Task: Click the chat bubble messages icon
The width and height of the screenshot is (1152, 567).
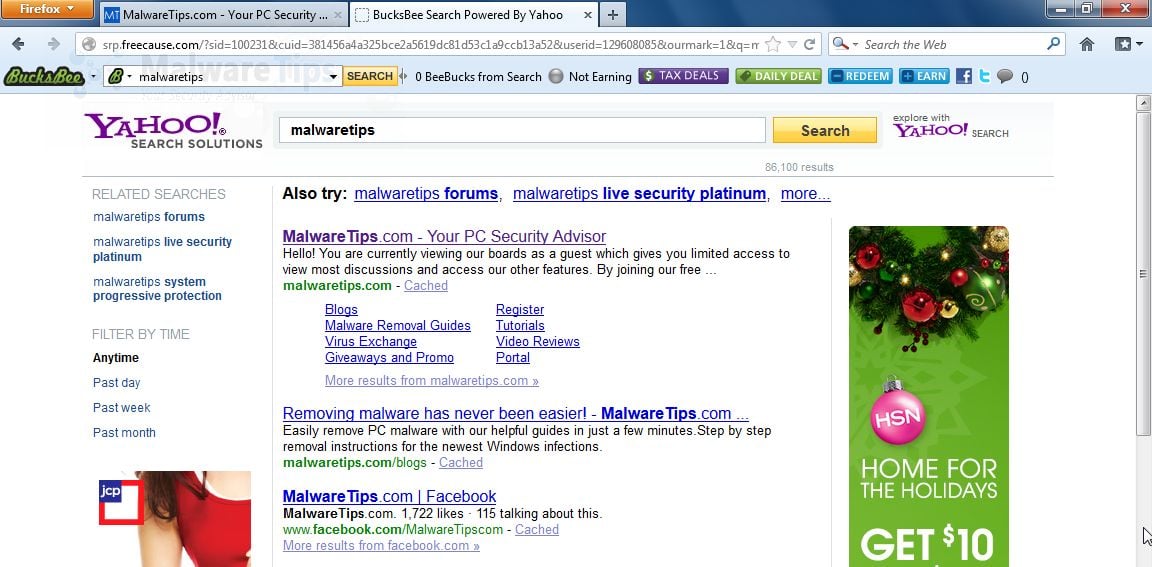Action: click(x=1005, y=76)
